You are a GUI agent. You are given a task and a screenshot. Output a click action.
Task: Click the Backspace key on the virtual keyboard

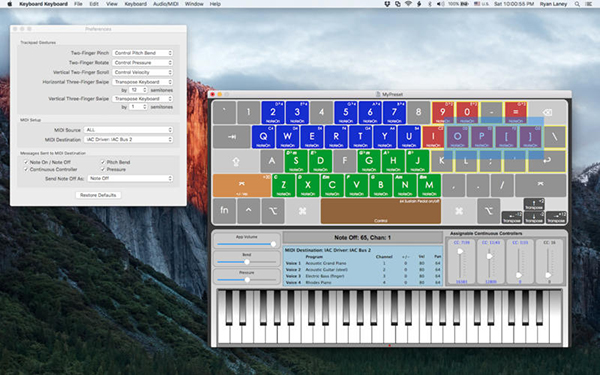[x=547, y=112]
